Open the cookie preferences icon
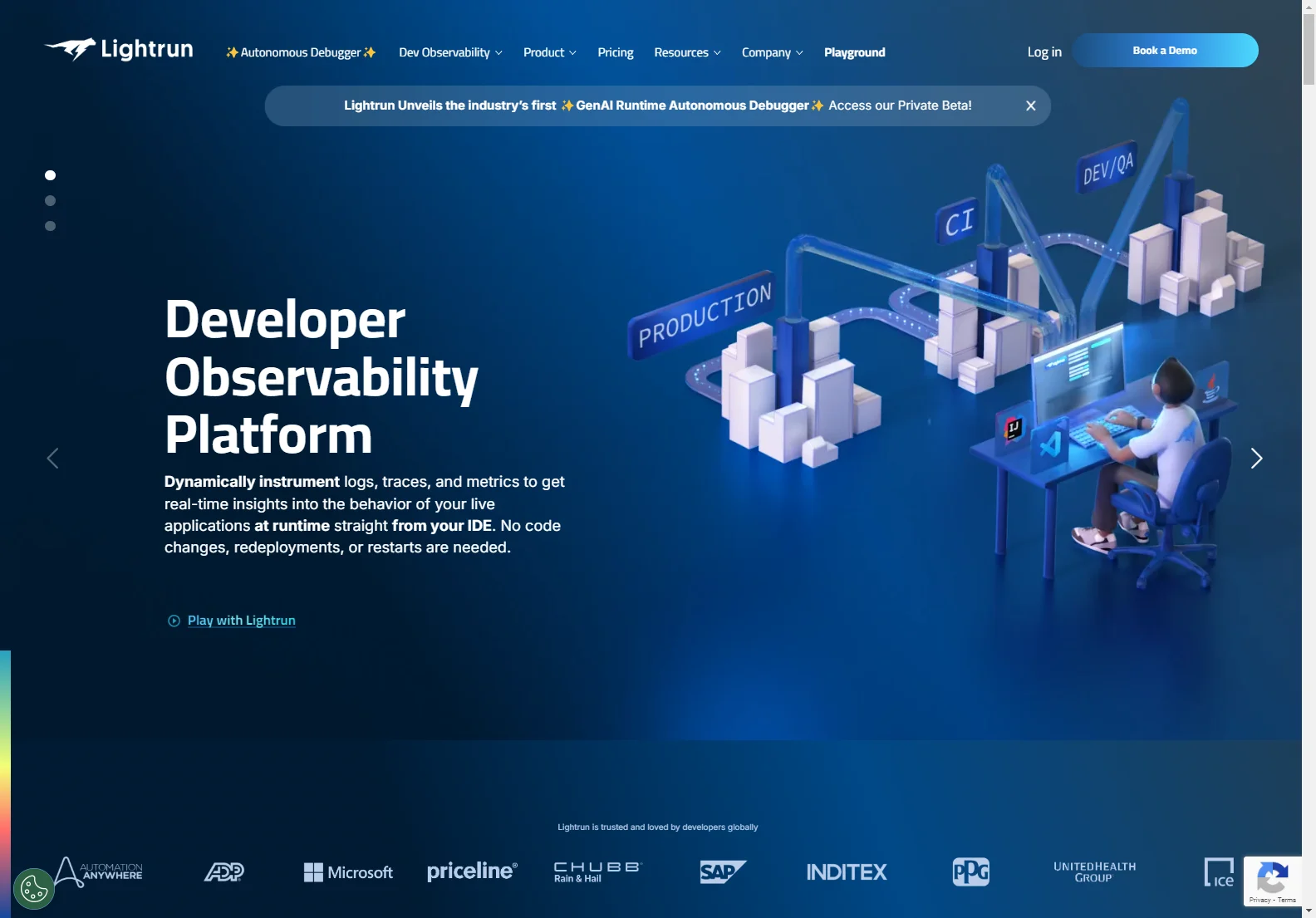The image size is (1316, 918). (34, 889)
